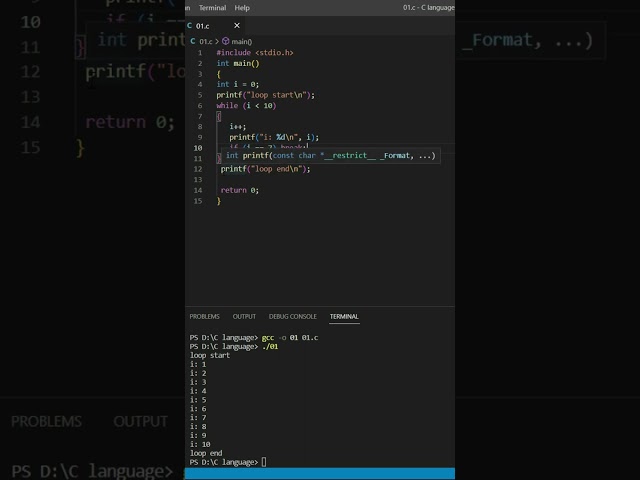Click the printf("loop end\n") line
640x480 pixels.
pos(265,169)
